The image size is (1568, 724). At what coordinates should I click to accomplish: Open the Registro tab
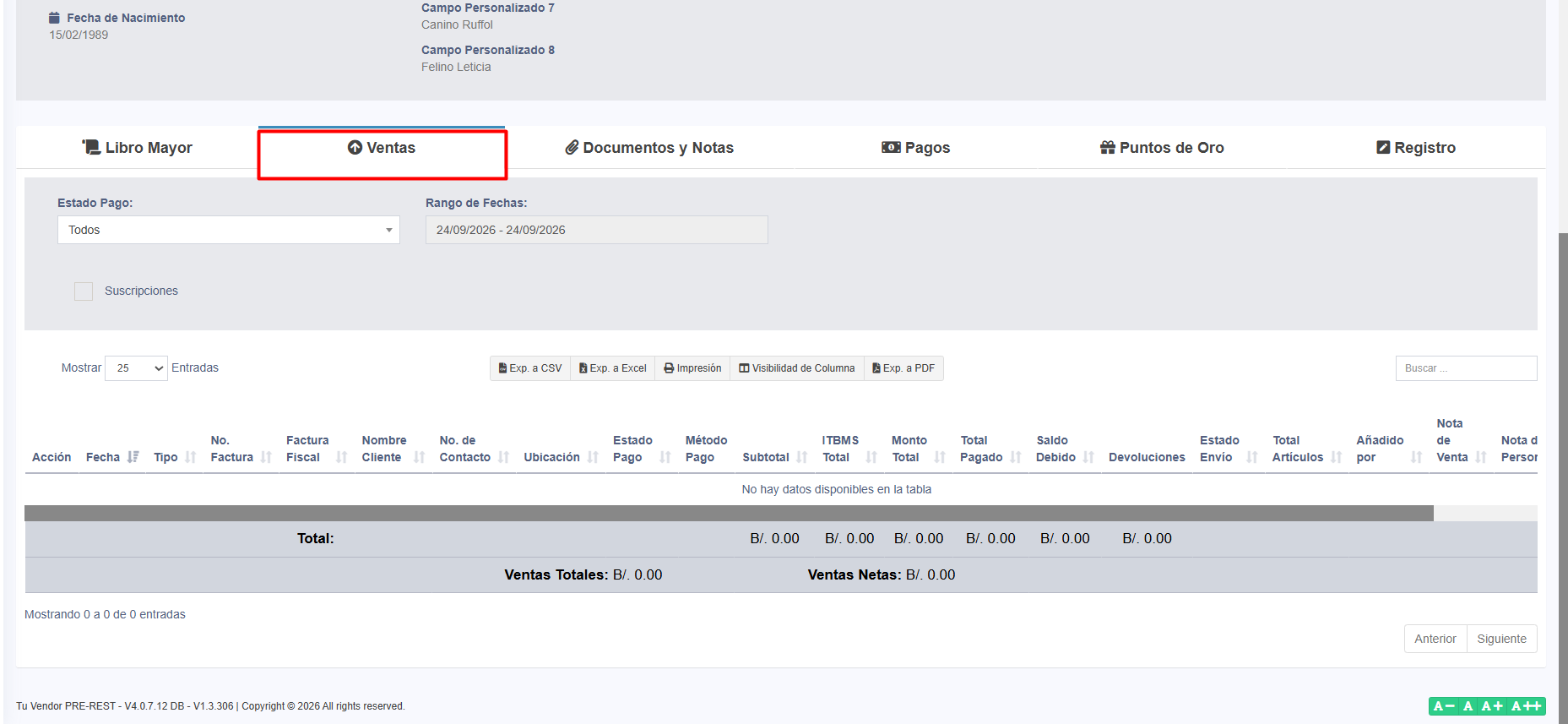tap(1416, 148)
